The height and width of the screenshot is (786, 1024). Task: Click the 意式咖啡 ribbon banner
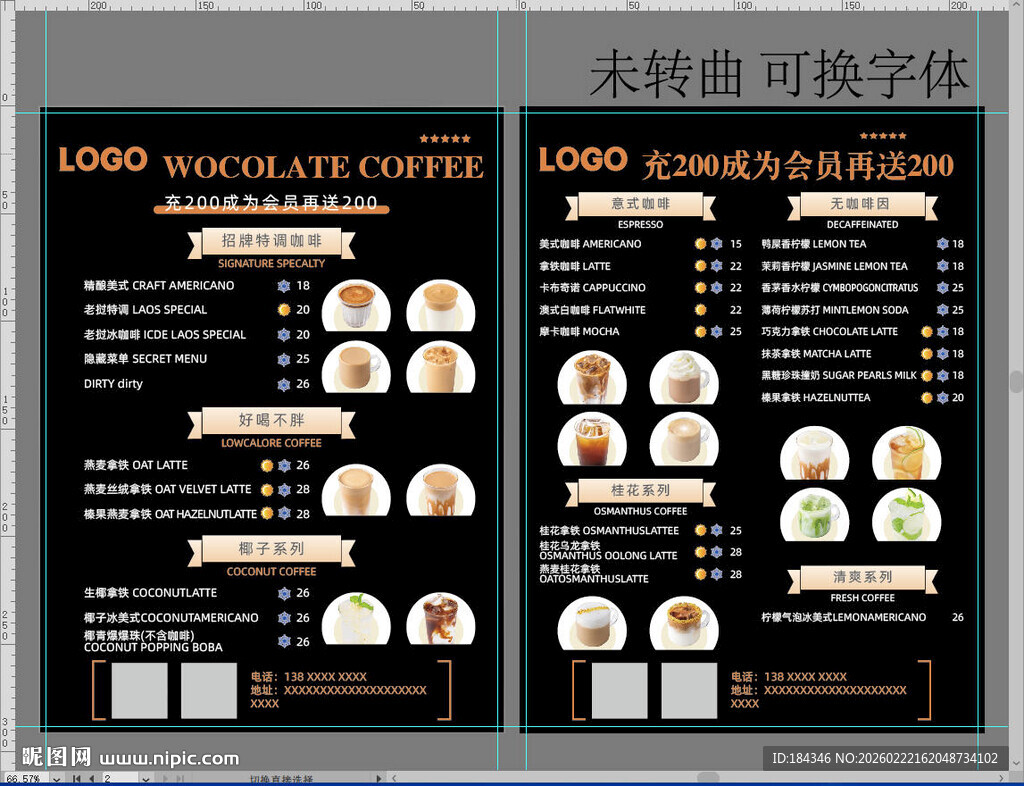[x=641, y=204]
